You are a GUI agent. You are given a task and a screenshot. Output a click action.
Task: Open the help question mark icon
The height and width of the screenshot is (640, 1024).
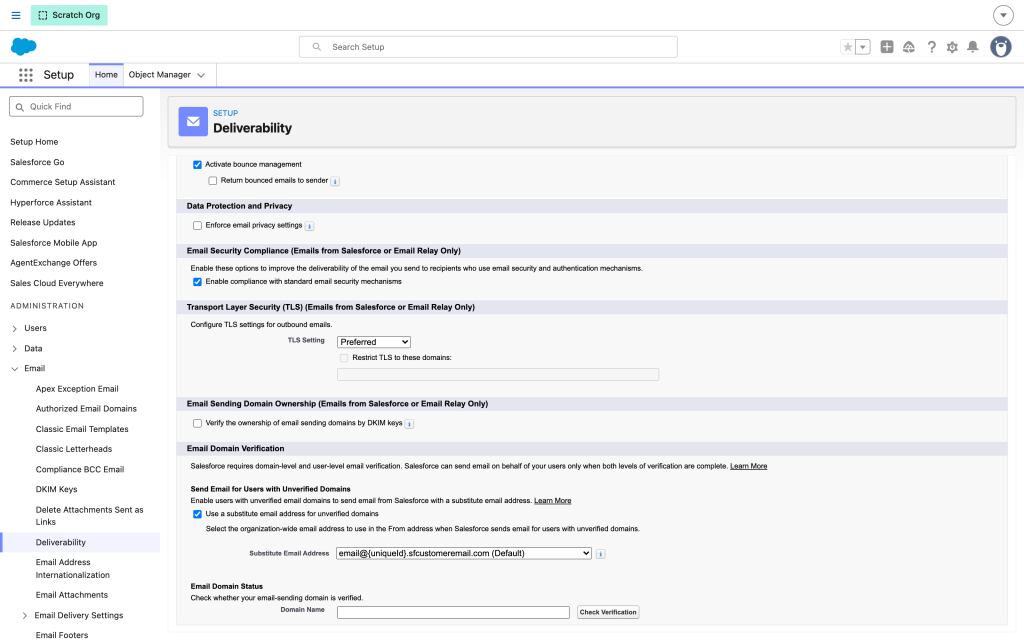[x=931, y=47]
